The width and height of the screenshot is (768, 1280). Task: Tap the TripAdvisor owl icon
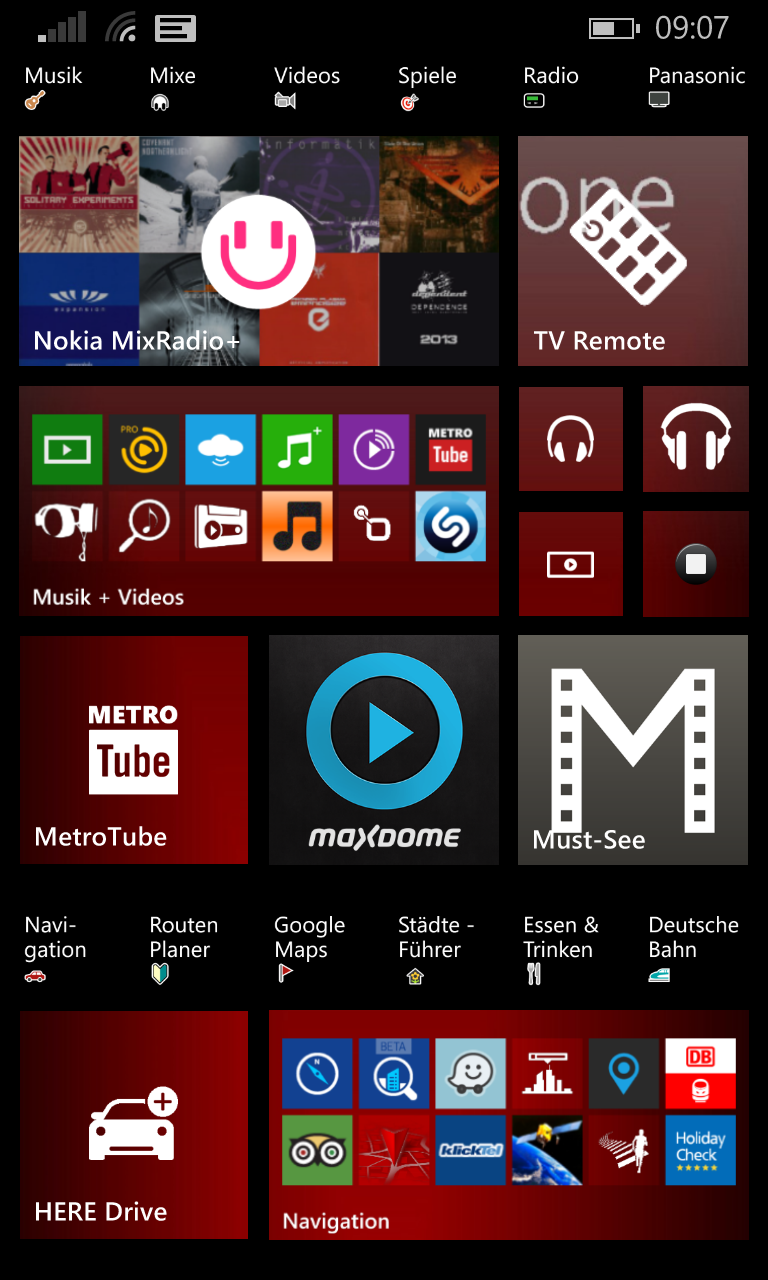pos(317,1150)
